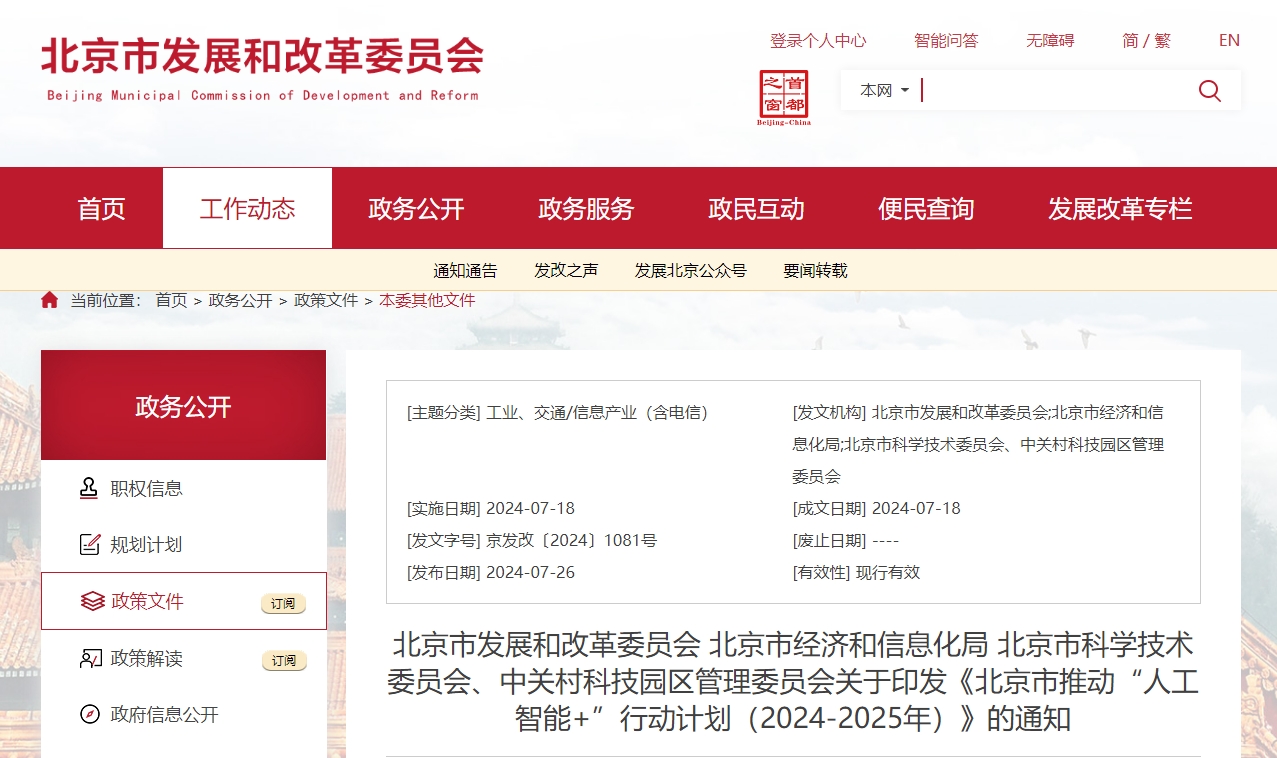Screen dimensions: 1277x758
Task: Open the 政民互动 navigation tab
Action: [x=756, y=208]
